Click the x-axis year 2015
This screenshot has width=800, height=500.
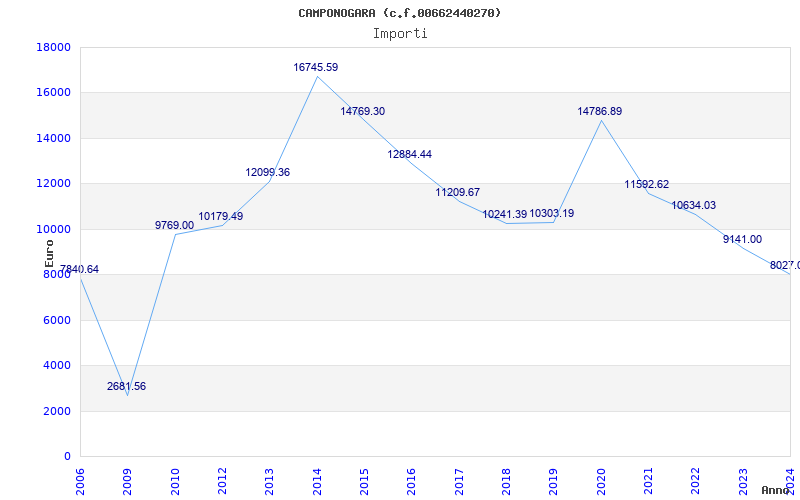point(364,481)
